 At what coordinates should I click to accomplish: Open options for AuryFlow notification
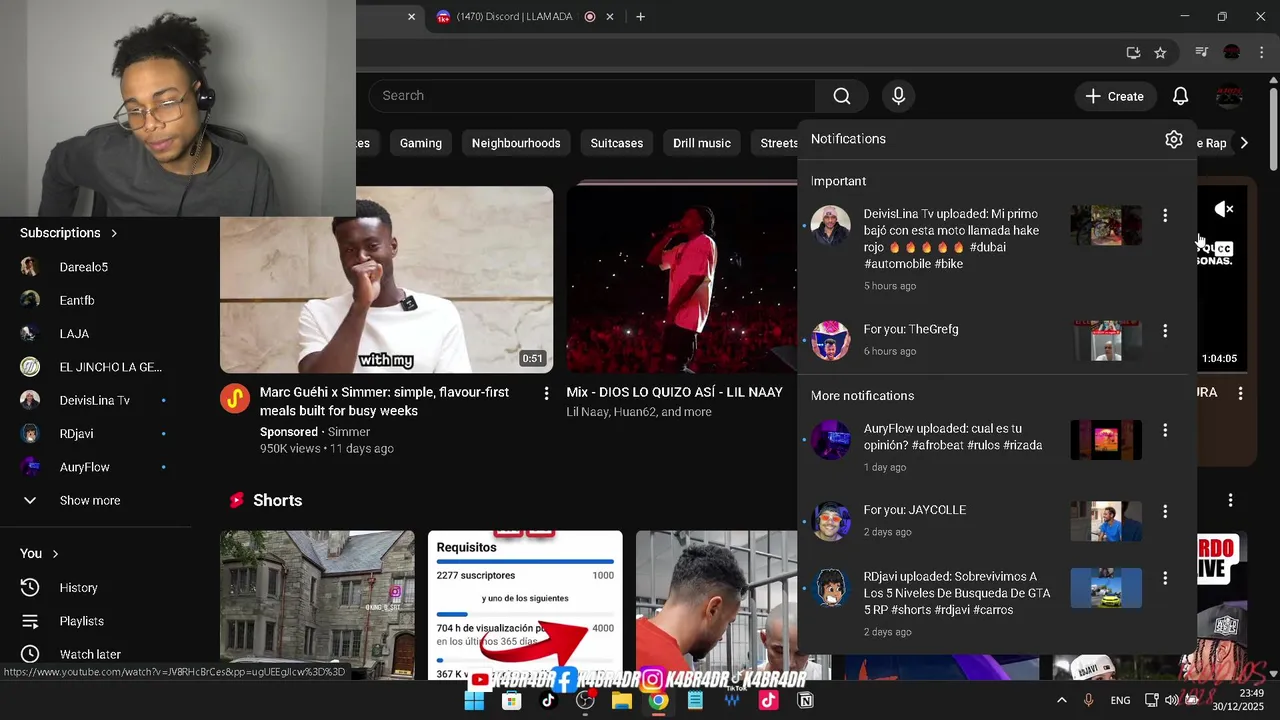tap(1165, 430)
